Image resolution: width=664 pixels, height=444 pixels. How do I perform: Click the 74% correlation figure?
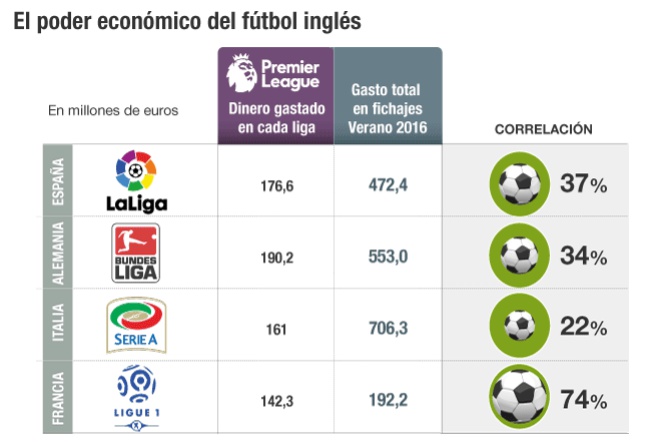584,400
